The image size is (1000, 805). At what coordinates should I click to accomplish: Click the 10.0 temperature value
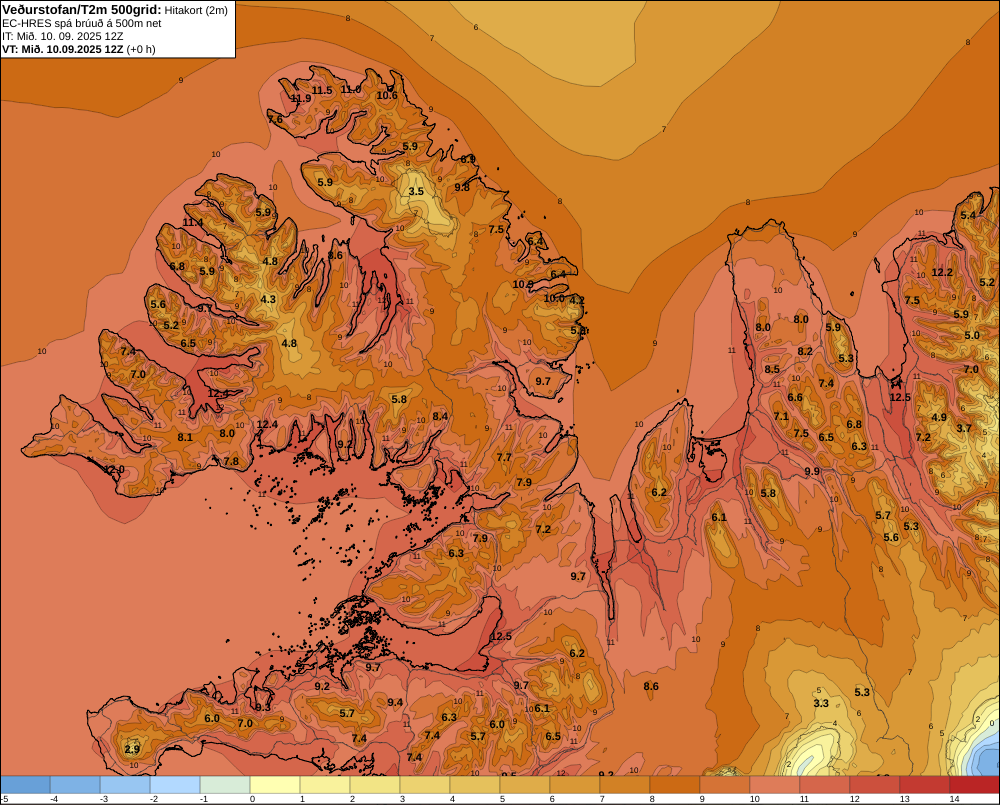[554, 299]
